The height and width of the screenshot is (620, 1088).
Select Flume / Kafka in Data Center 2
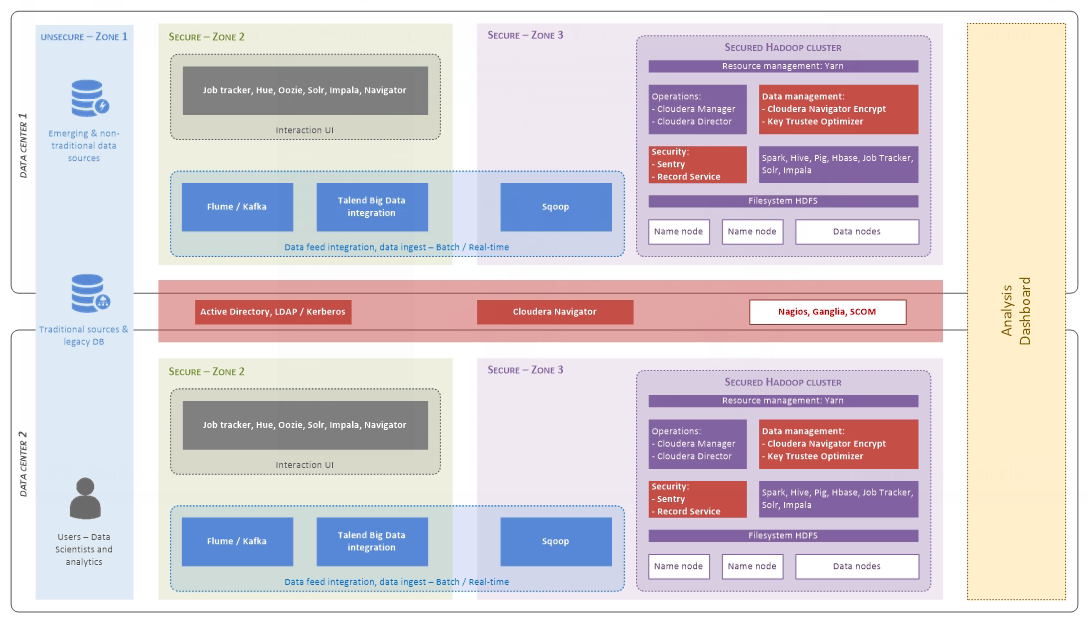tap(237, 541)
